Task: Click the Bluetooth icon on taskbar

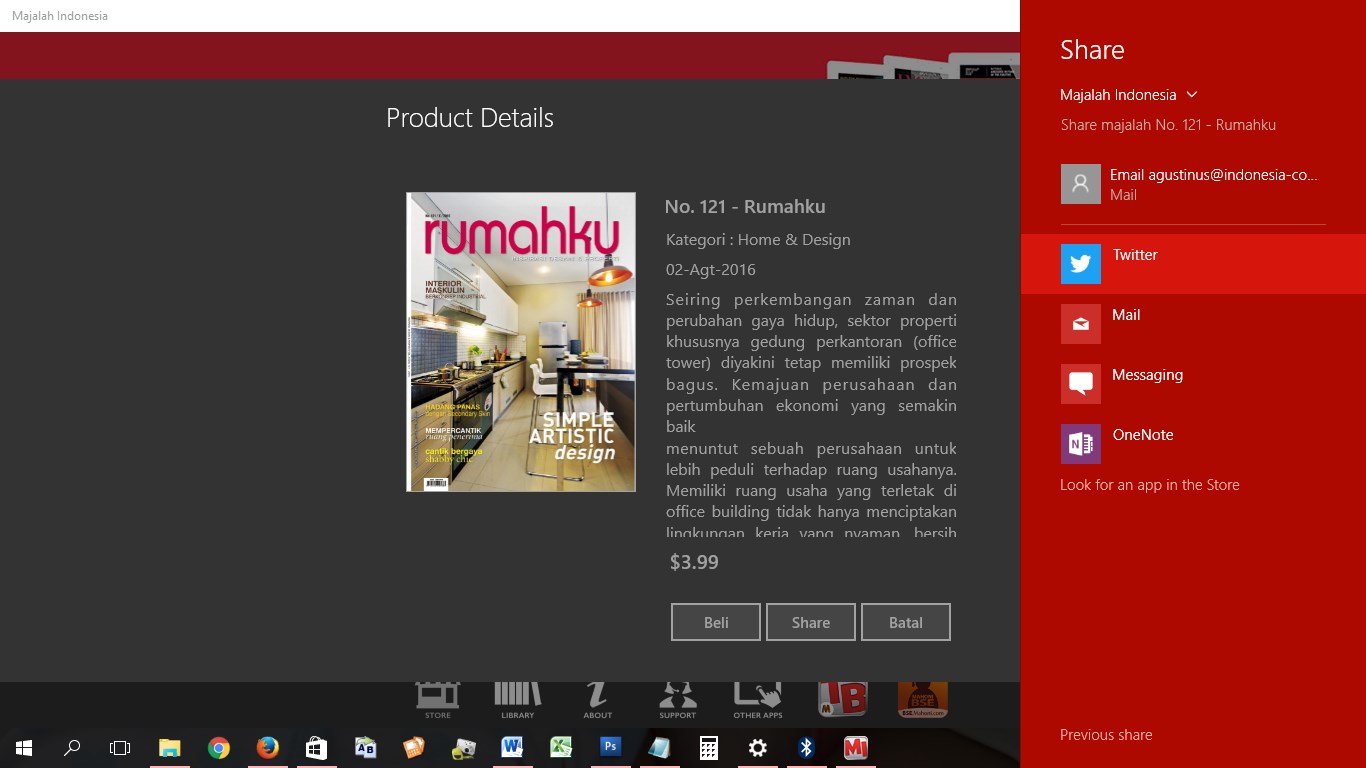Action: tap(806, 748)
